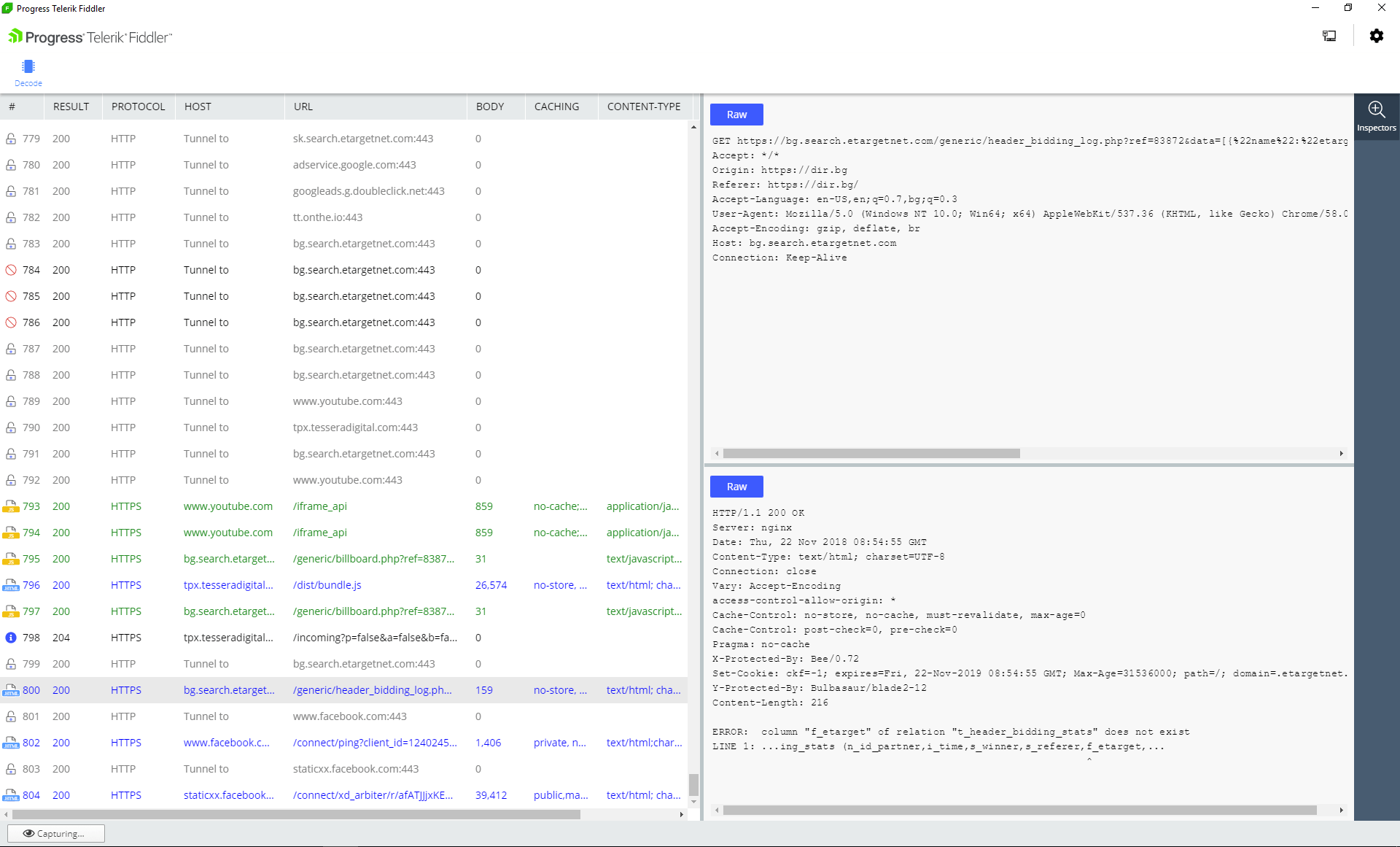This screenshot has height=847, width=1400.
Task: Switch to Raw view for the request
Action: (736, 114)
